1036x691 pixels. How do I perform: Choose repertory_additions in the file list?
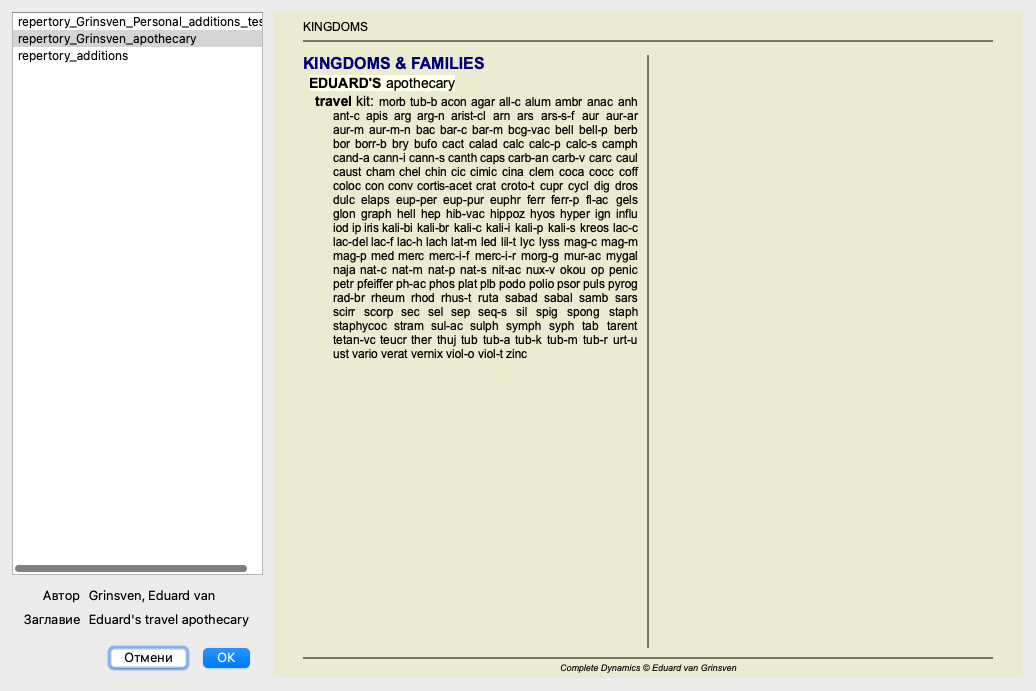point(73,56)
